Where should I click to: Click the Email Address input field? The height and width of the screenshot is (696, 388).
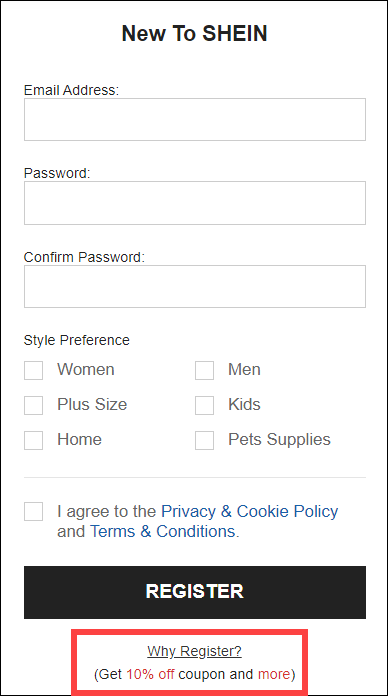(195, 119)
